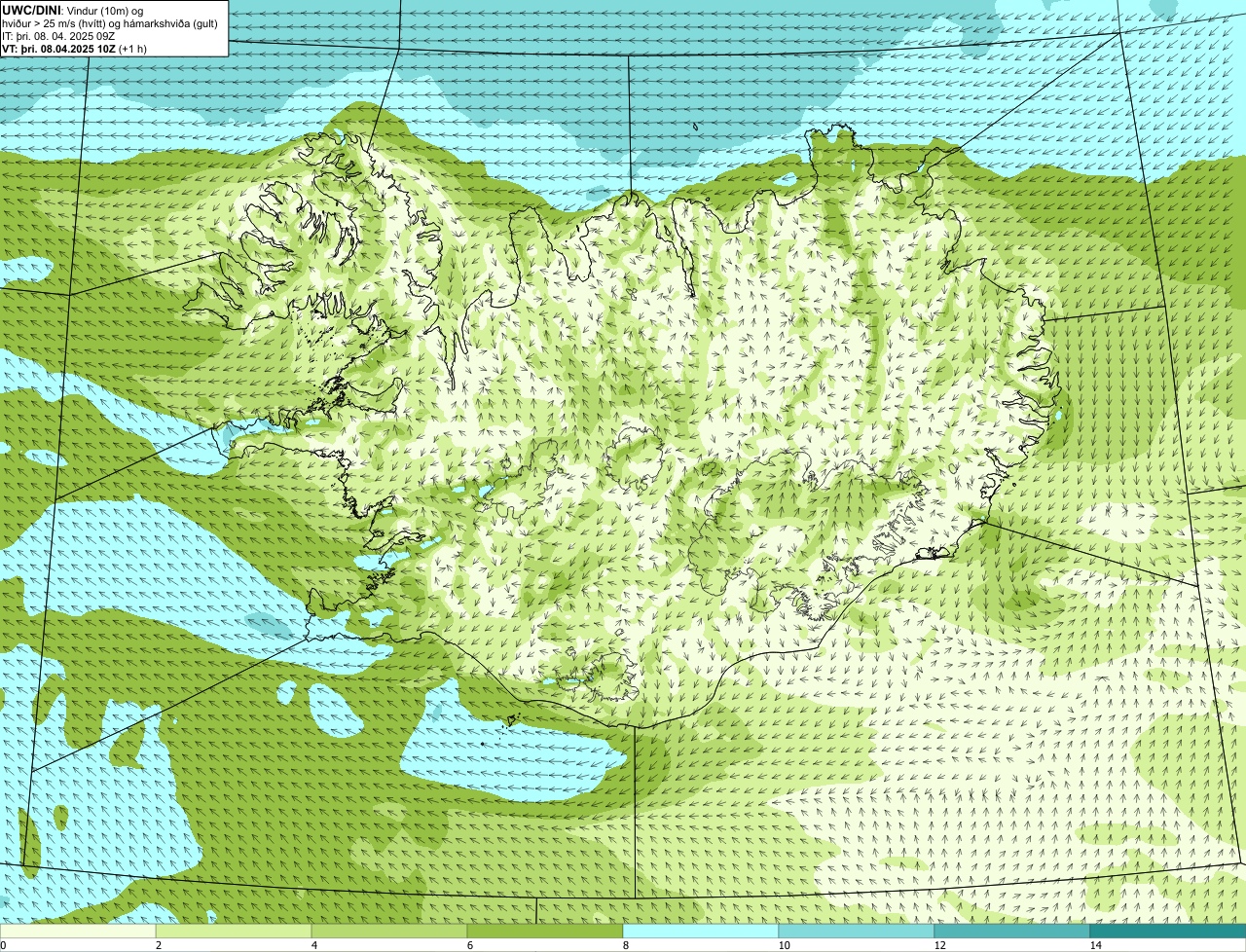Viewport: 1246px width, 952px height.
Task: Click the "2" label on the color scale
Action: point(158,945)
